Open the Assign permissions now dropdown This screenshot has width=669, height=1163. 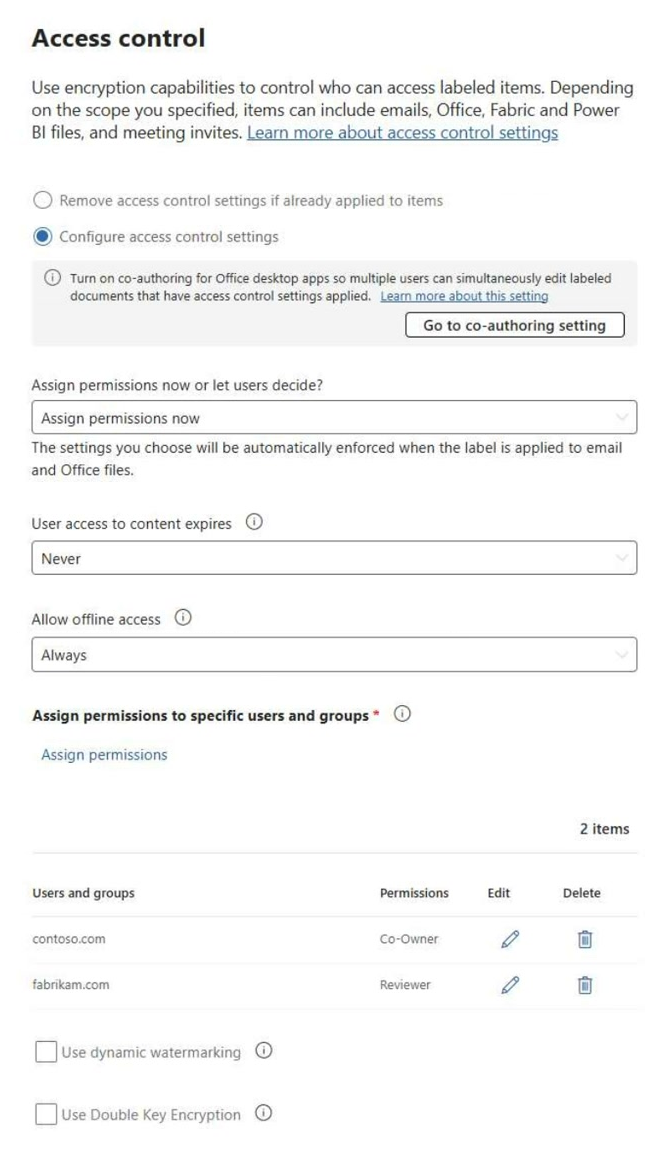click(334, 418)
